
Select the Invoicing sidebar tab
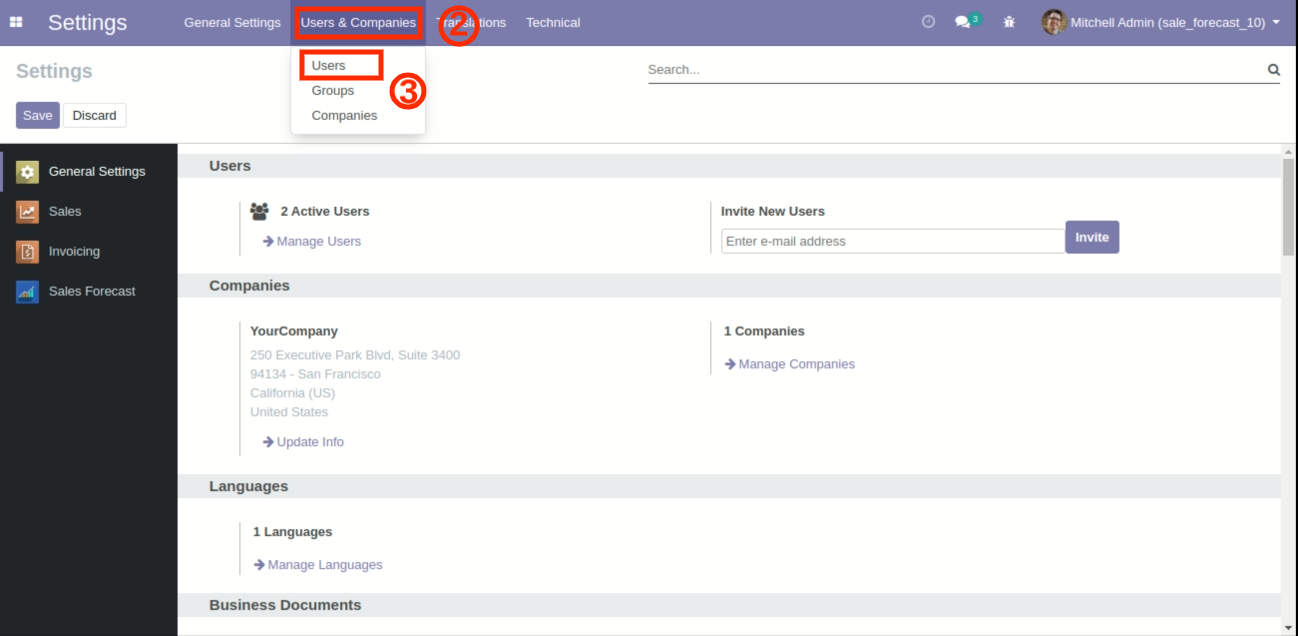click(90, 252)
